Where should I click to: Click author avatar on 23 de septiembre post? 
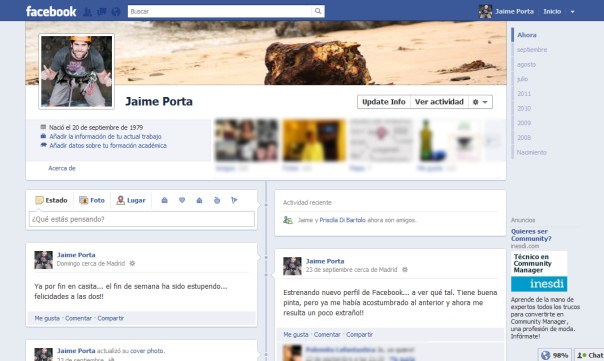point(292,266)
